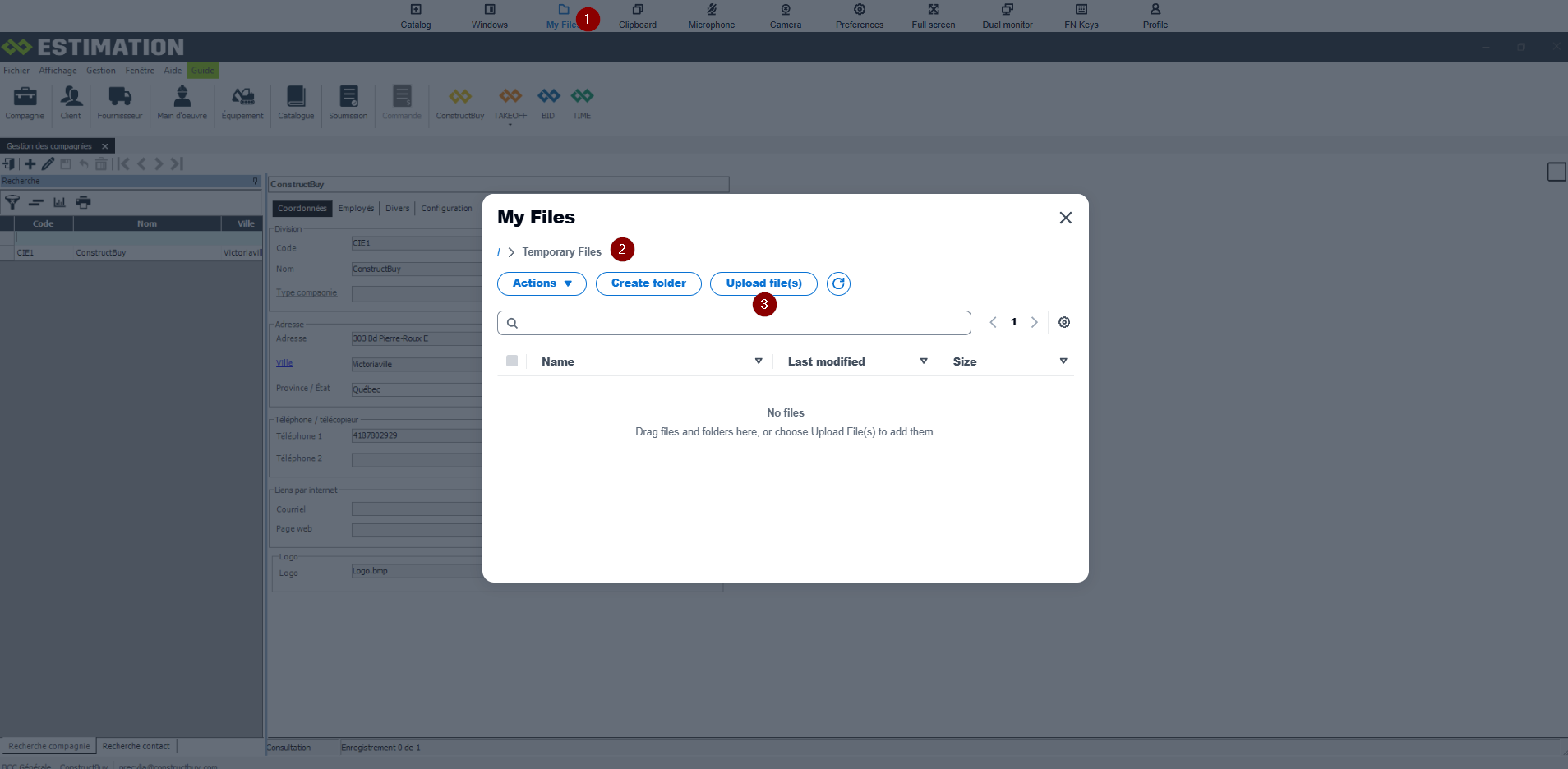Open the Camera toolbar option
Viewport: 1568px width, 769px height.
coord(786,16)
